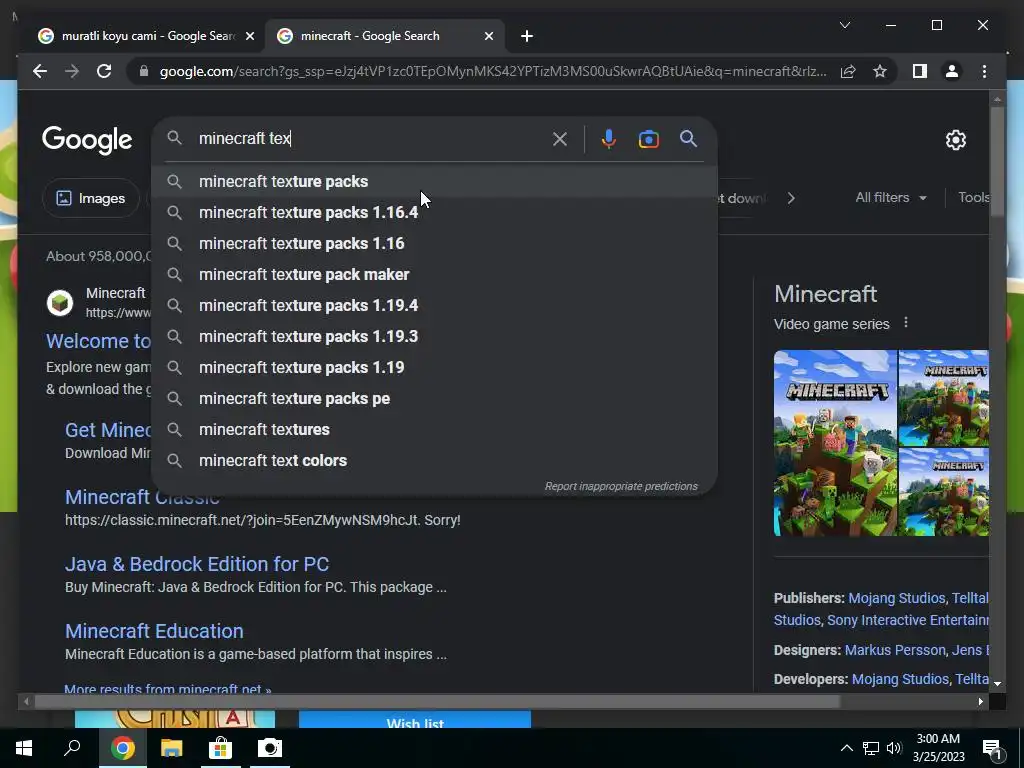Open the Chrome profile menu

[x=952, y=71]
